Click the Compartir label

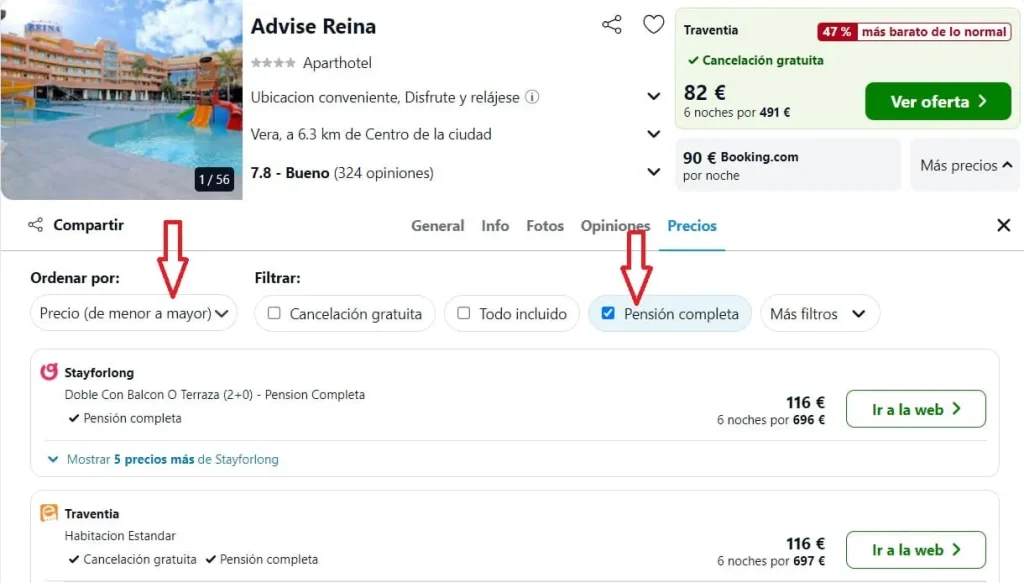(88, 225)
